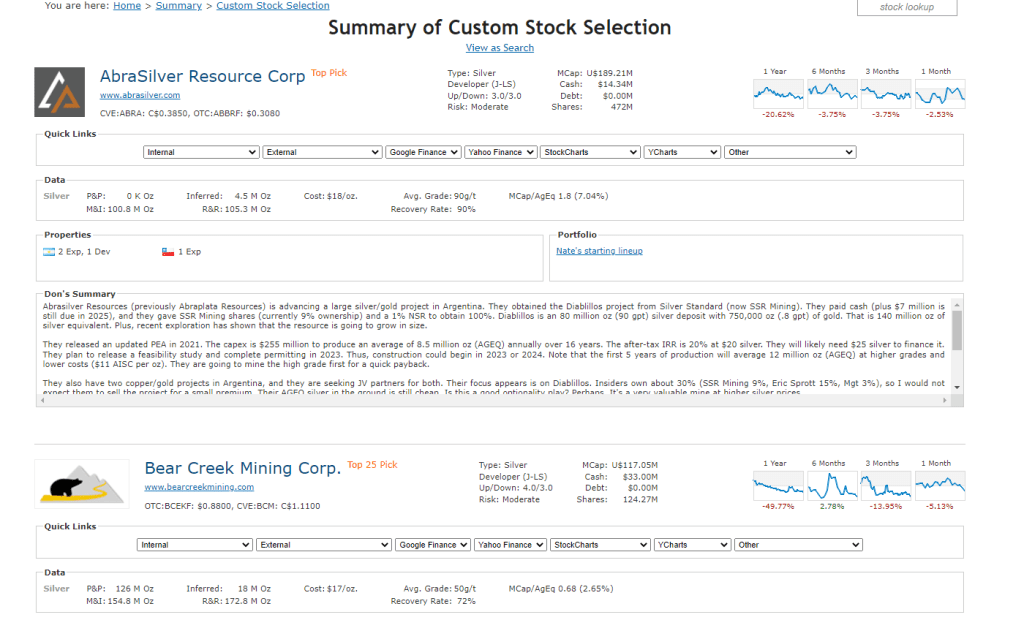Open AbraSilver Google Finance dropdown
This screenshot has width=1024, height=620.
pos(422,152)
